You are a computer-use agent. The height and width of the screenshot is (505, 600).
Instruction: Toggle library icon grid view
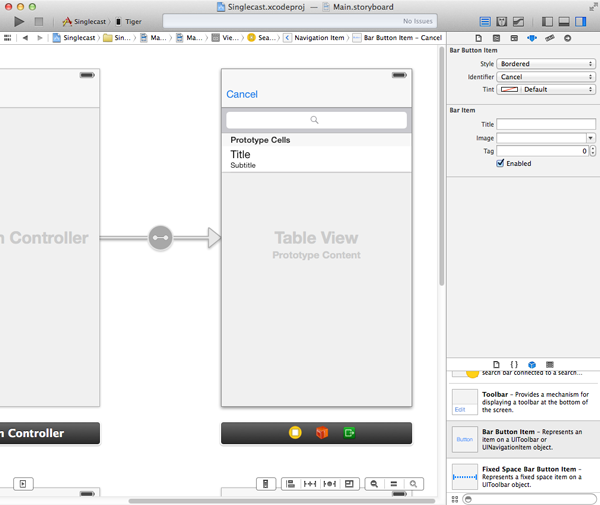[x=455, y=499]
